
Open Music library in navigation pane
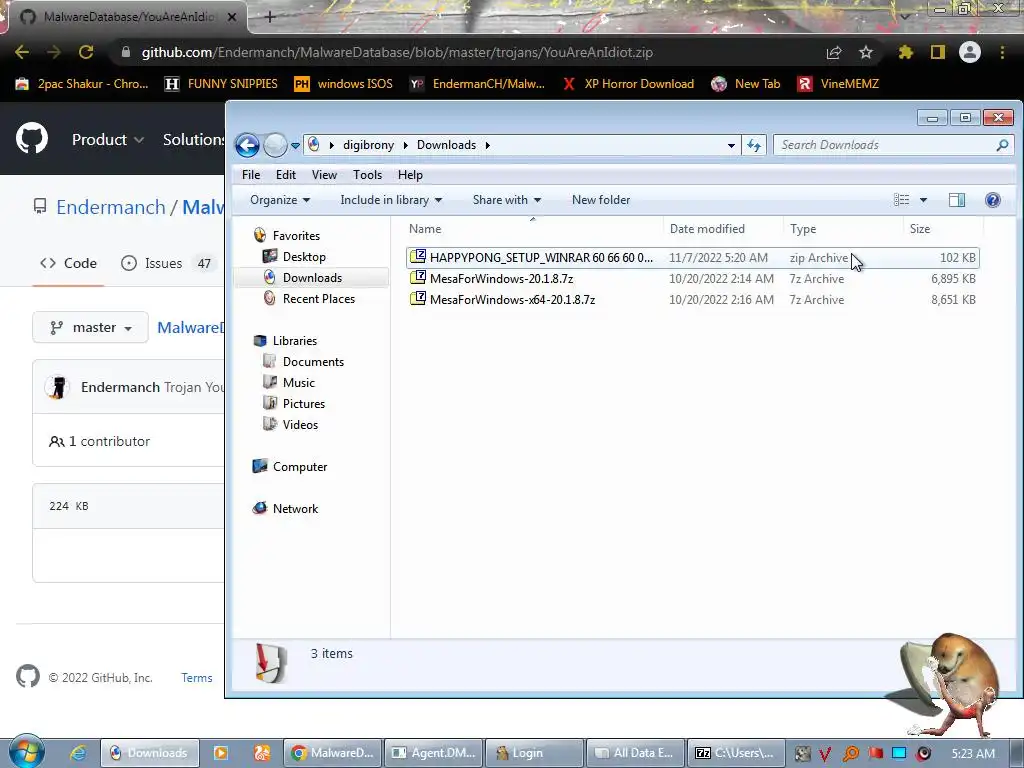pyautogui.click(x=298, y=383)
